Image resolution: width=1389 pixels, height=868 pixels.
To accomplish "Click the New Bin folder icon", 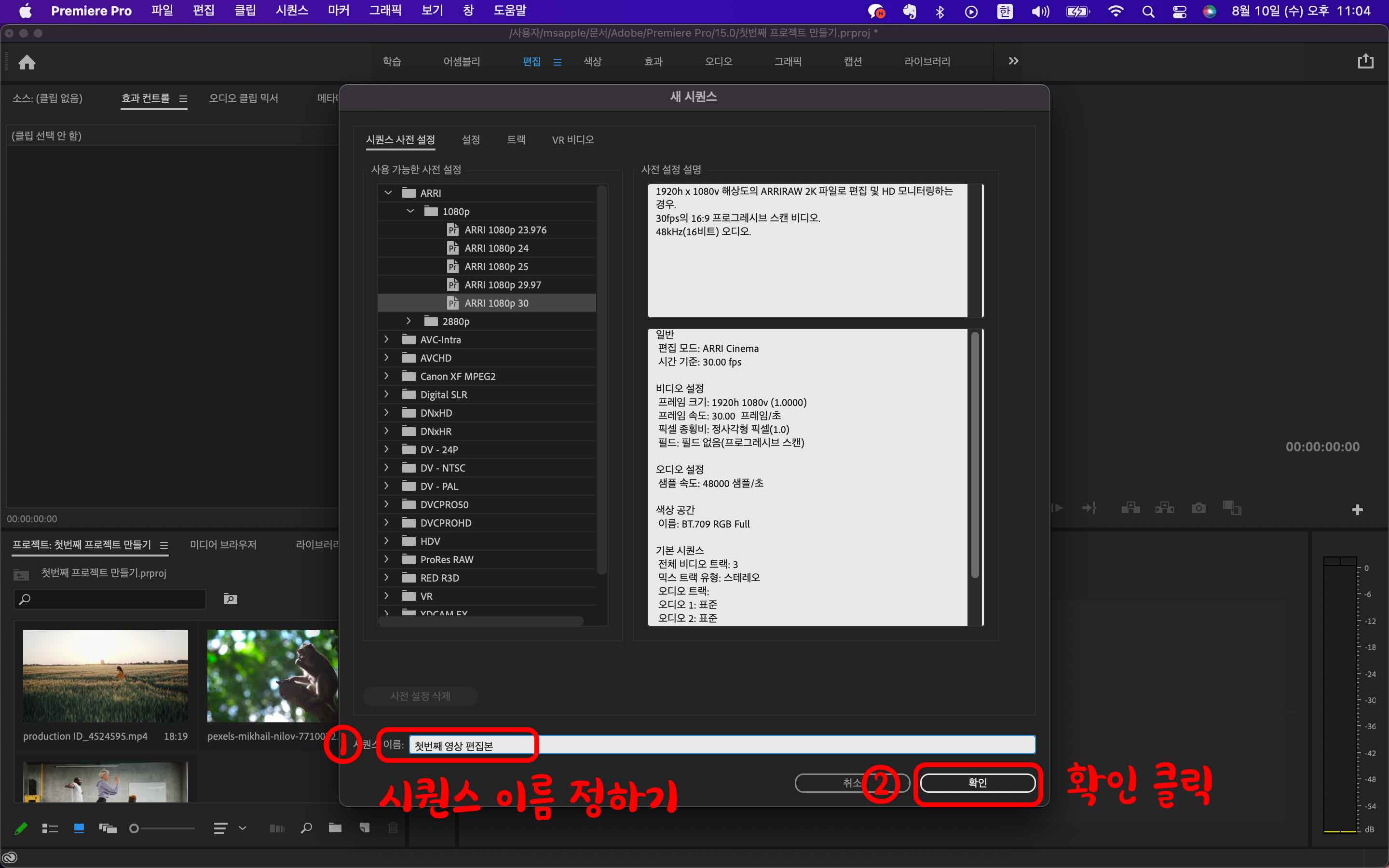I will pyautogui.click(x=335, y=828).
